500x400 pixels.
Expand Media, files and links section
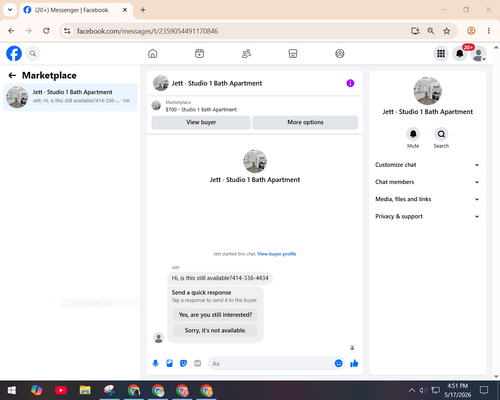point(427,199)
